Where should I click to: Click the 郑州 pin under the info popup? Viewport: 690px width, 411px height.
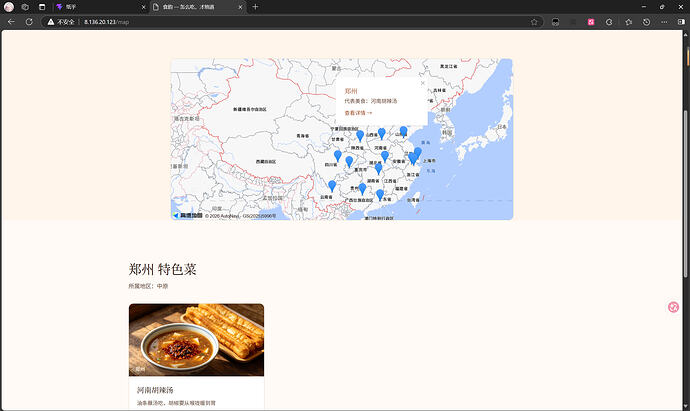coord(382,133)
